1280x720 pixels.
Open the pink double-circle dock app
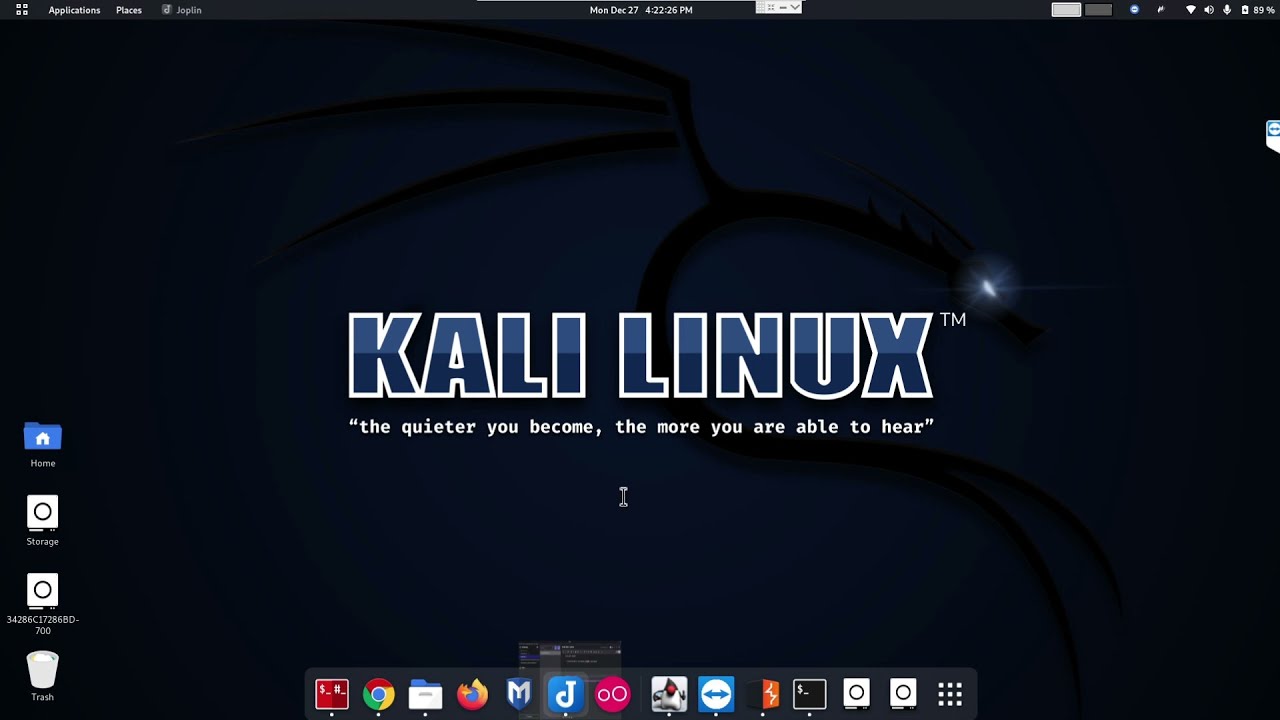tap(612, 694)
